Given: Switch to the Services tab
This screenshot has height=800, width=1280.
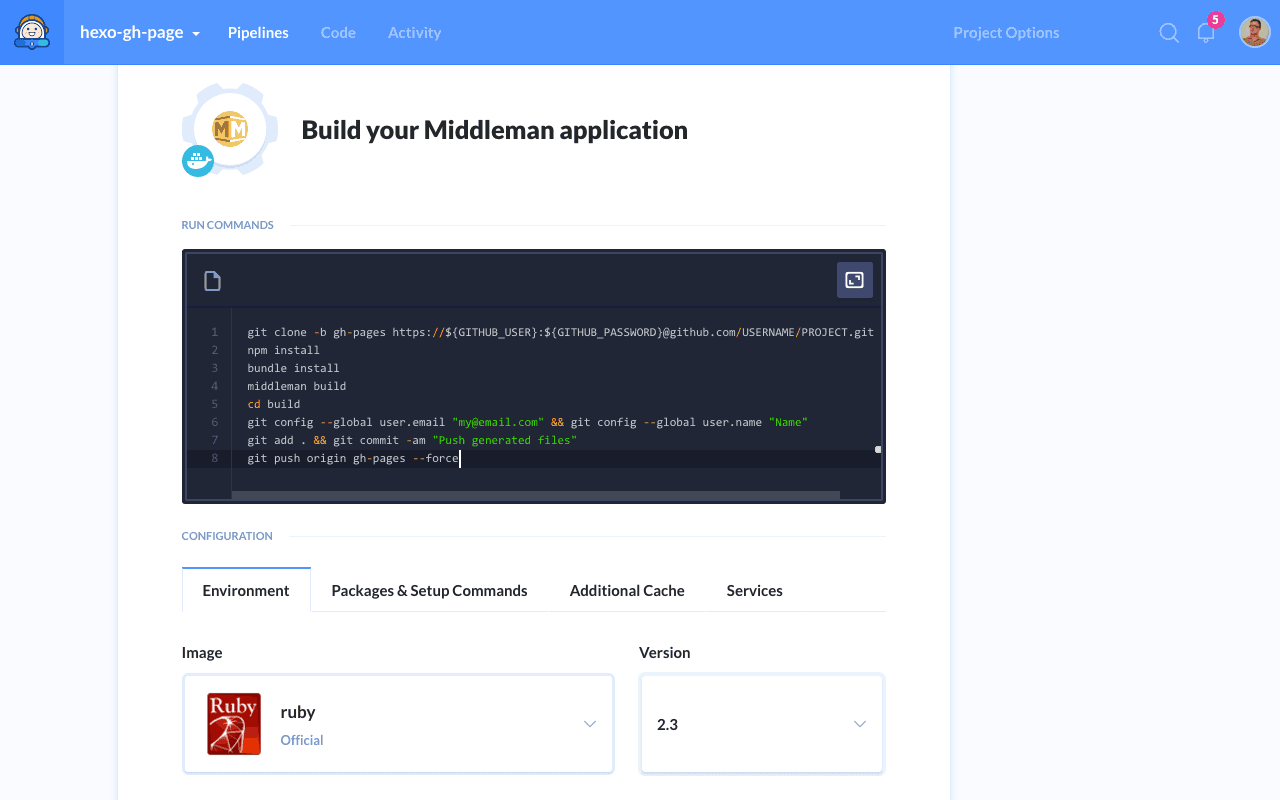Looking at the screenshot, I should (x=754, y=590).
